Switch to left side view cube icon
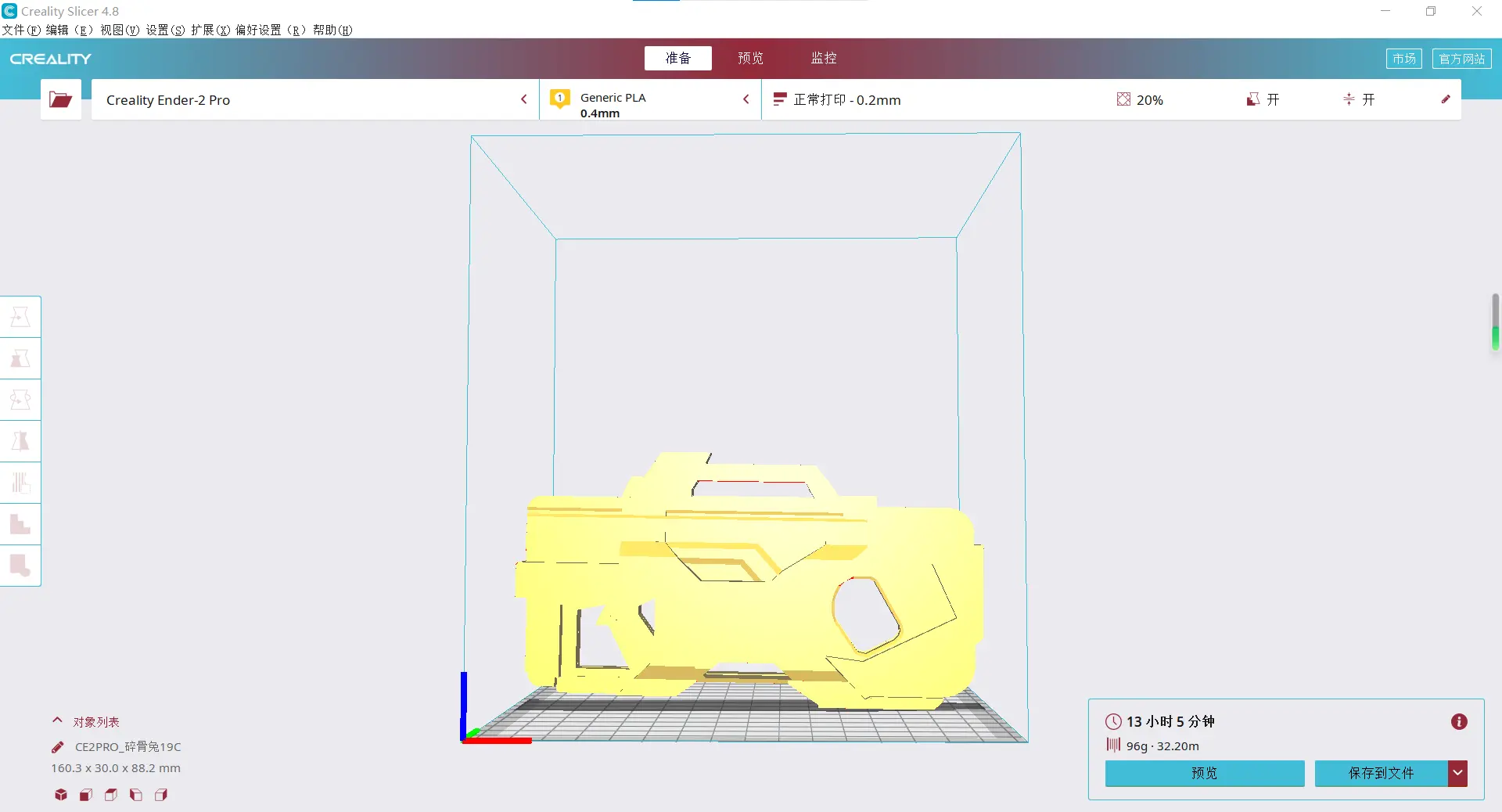This screenshot has width=1502, height=812. (136, 795)
